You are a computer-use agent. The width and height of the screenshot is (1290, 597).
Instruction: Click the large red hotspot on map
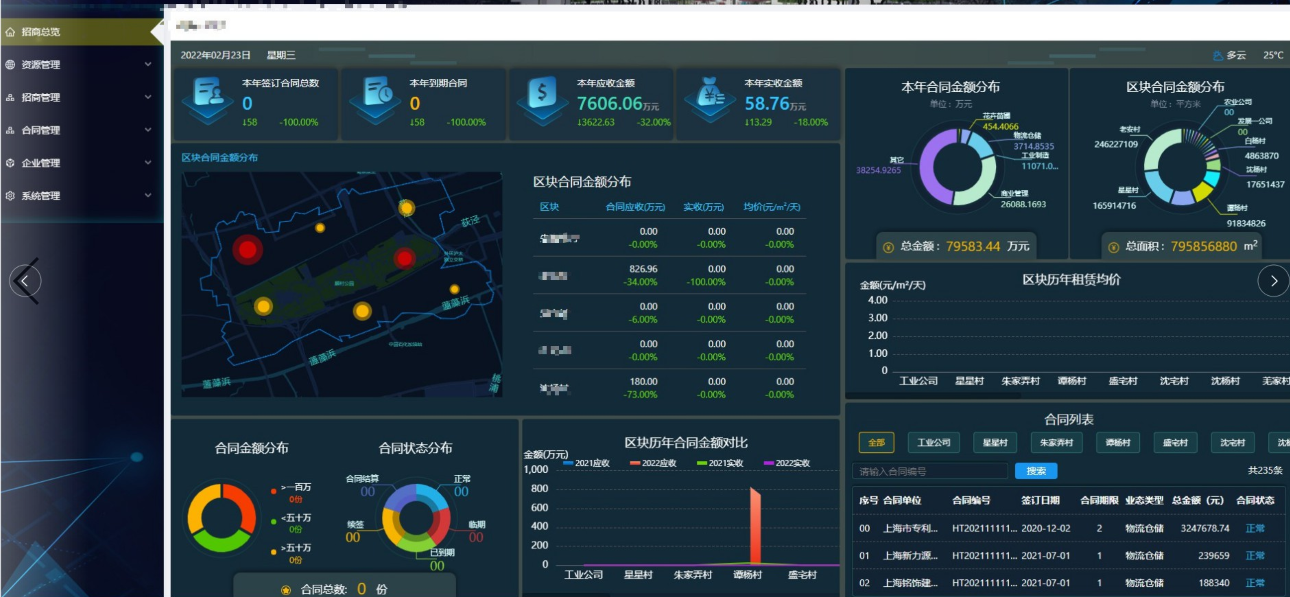(246, 250)
